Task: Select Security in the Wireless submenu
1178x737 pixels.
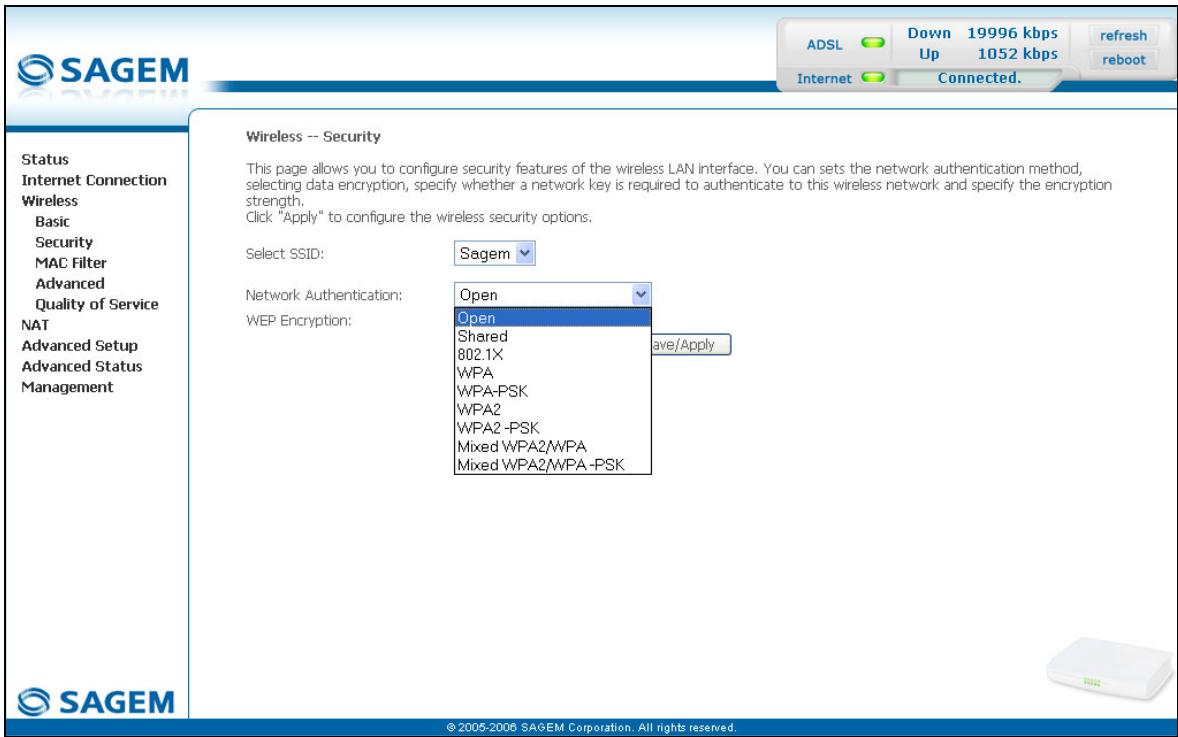Action: (x=64, y=242)
